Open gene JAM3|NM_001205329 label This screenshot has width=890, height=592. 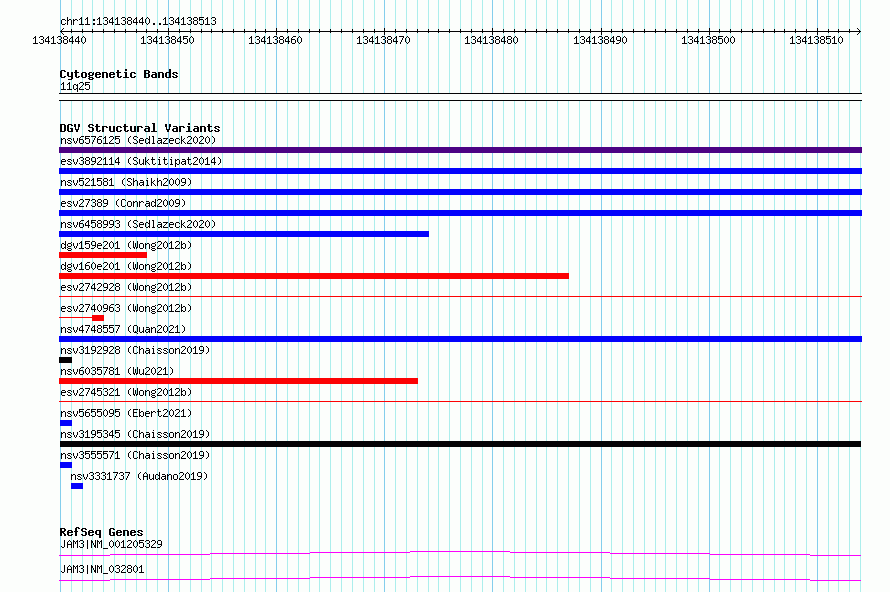pyautogui.click(x=111, y=544)
